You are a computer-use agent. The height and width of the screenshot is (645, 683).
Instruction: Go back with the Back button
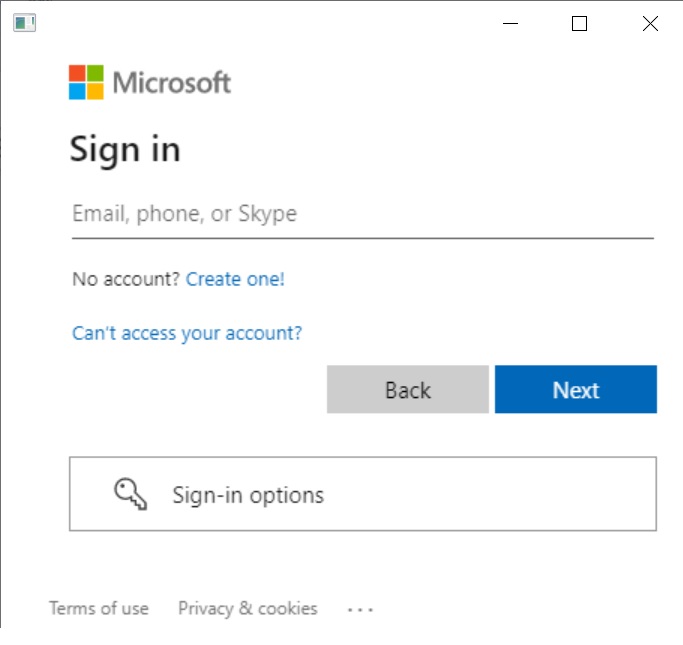click(408, 389)
